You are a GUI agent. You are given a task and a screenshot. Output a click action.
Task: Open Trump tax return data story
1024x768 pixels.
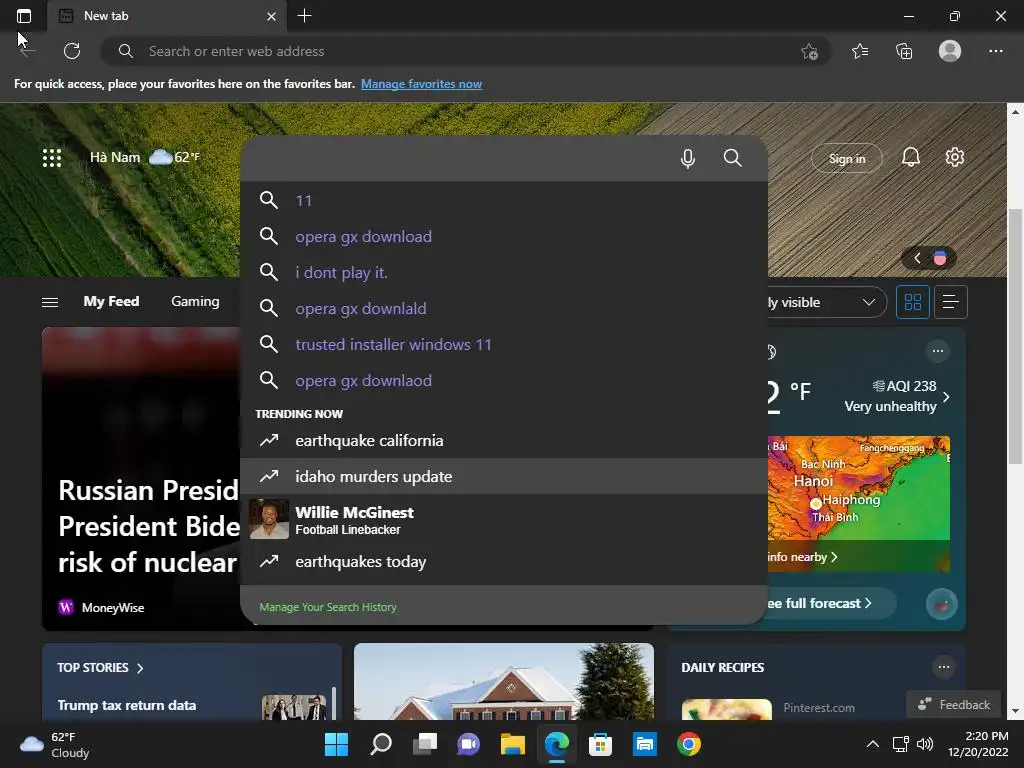tap(127, 705)
